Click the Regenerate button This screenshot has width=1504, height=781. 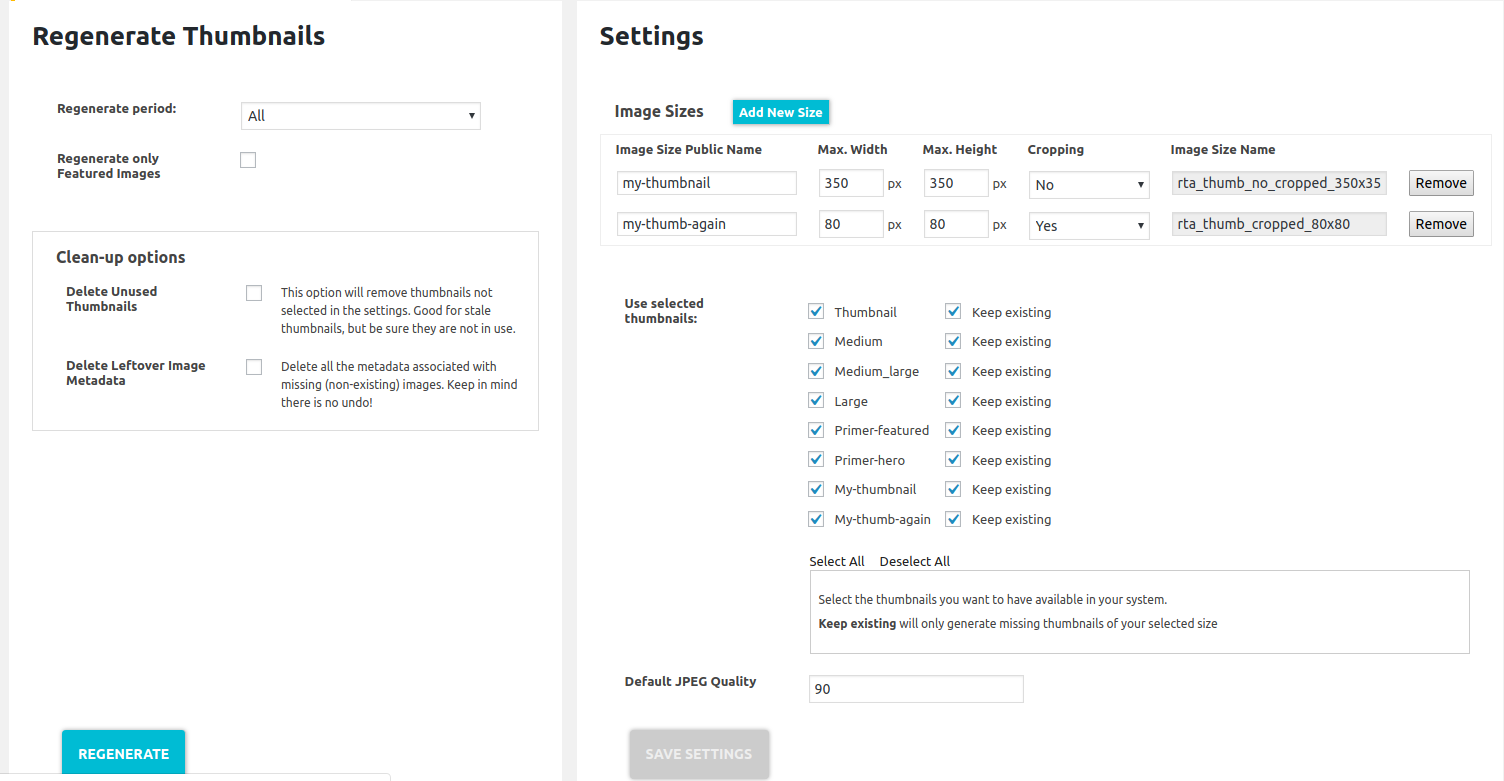tap(124, 753)
